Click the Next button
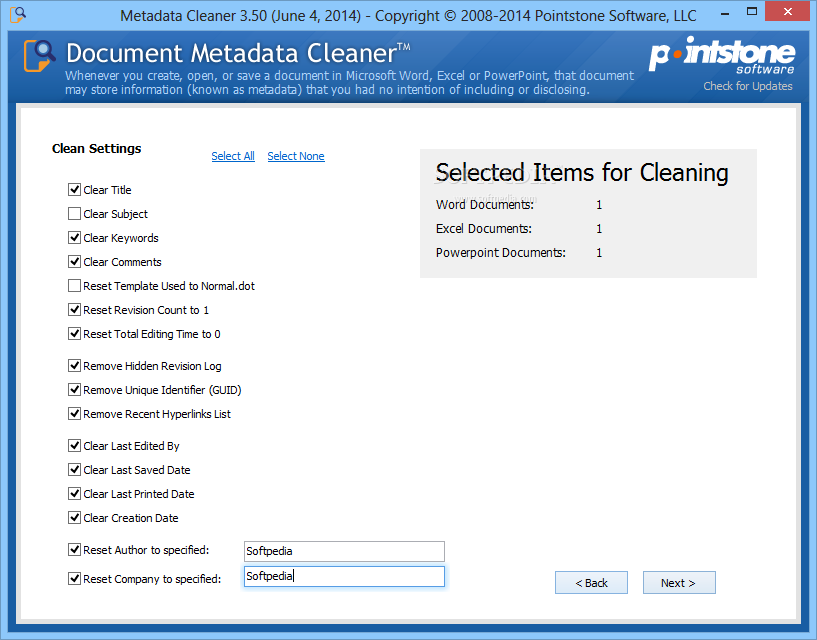Image resolution: width=817 pixels, height=640 pixels. [679, 583]
